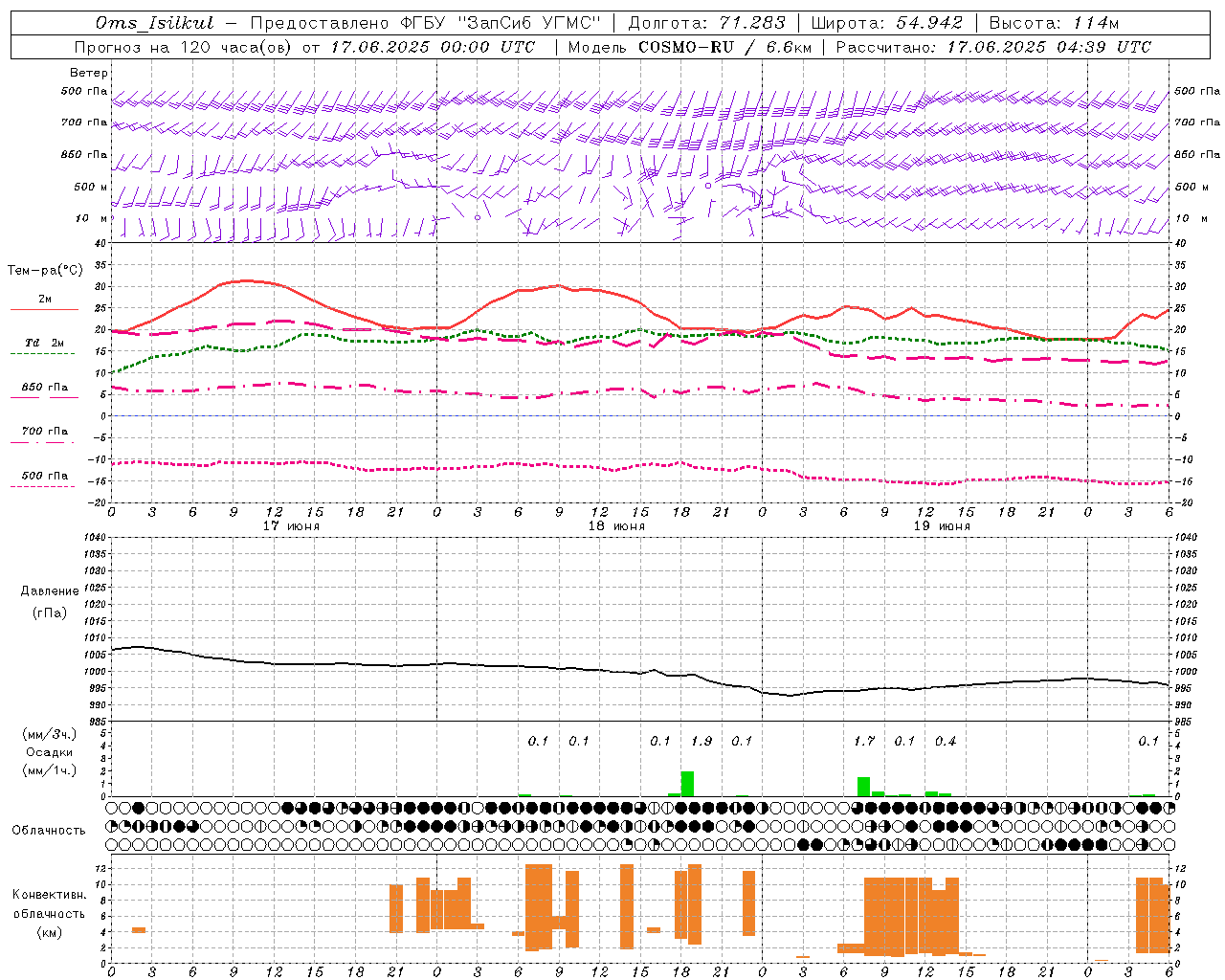
Task: Click the Конвективн. panel label
Action: click(50, 895)
